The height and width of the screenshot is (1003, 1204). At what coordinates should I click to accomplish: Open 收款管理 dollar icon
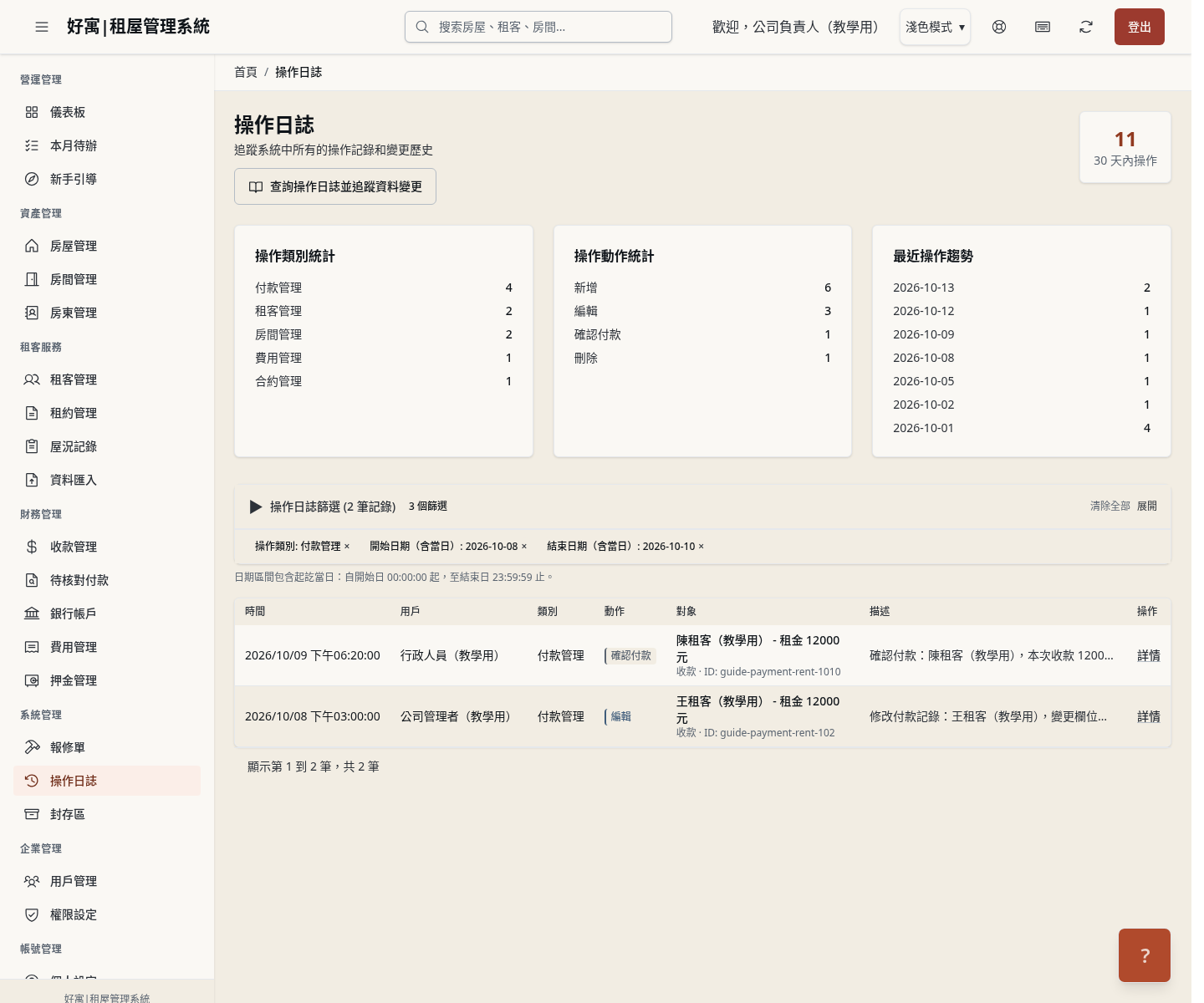click(32, 547)
